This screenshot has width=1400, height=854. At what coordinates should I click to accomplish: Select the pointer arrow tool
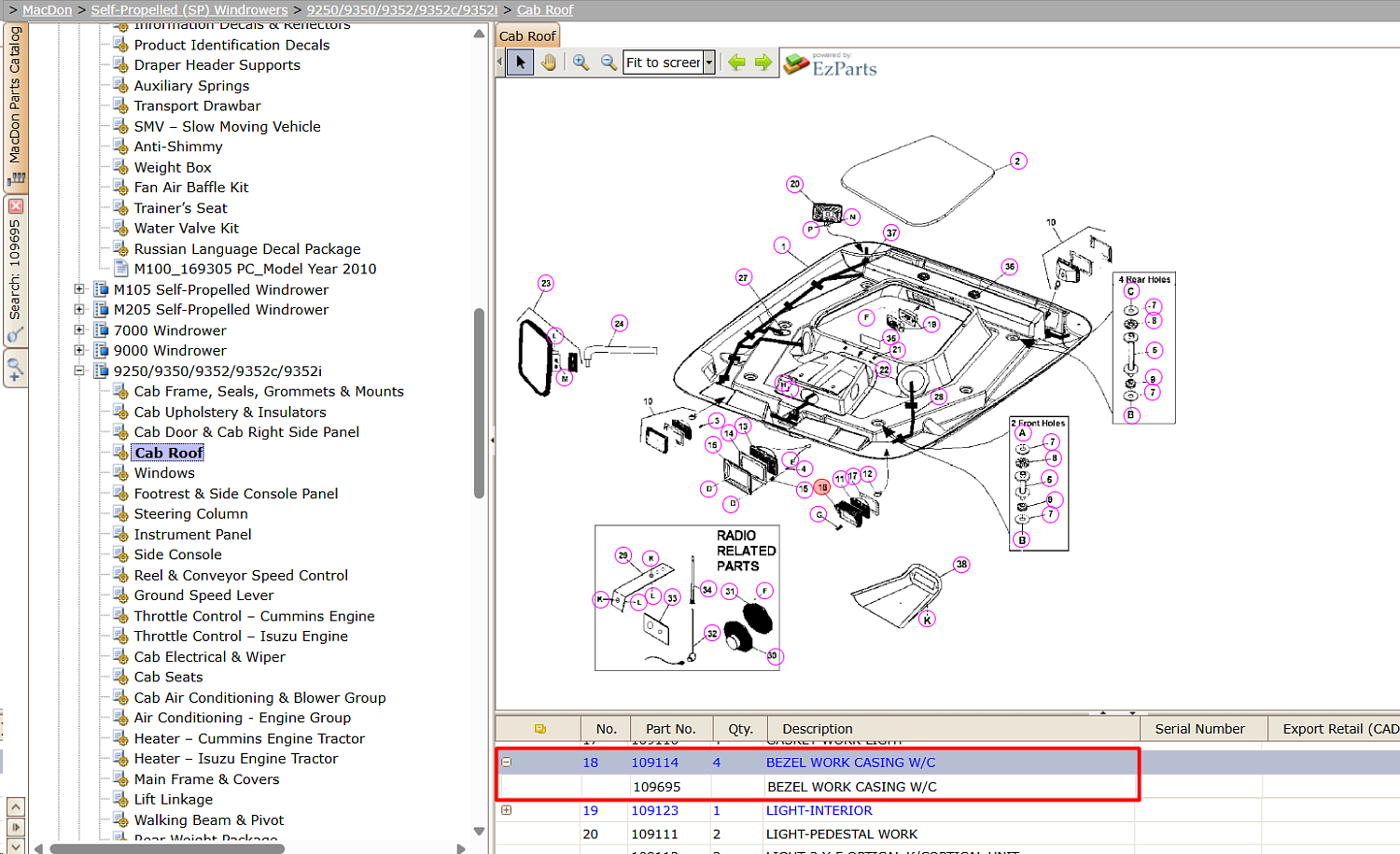[x=521, y=63]
